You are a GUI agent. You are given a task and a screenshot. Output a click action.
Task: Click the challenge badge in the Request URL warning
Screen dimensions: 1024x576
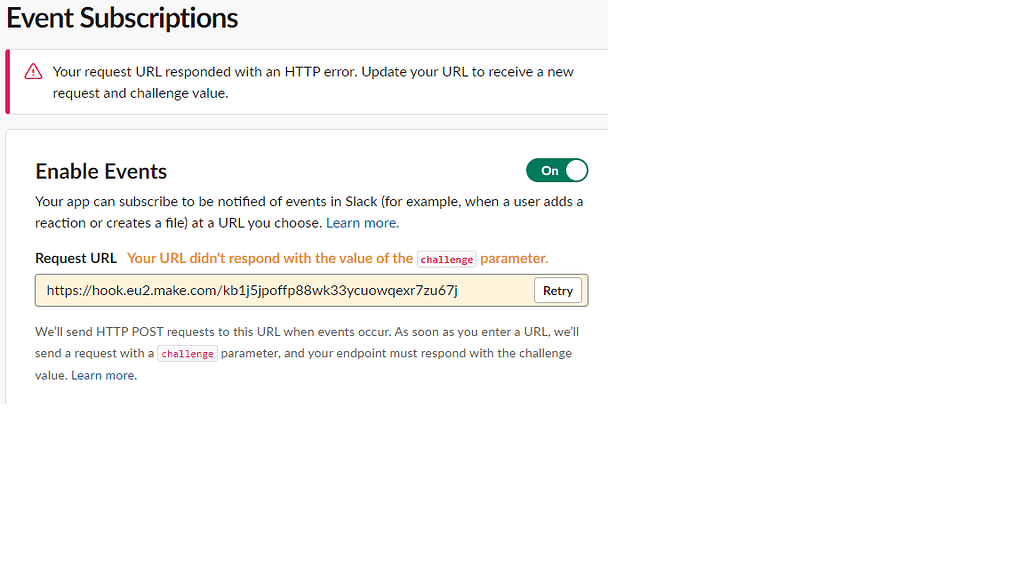446,259
